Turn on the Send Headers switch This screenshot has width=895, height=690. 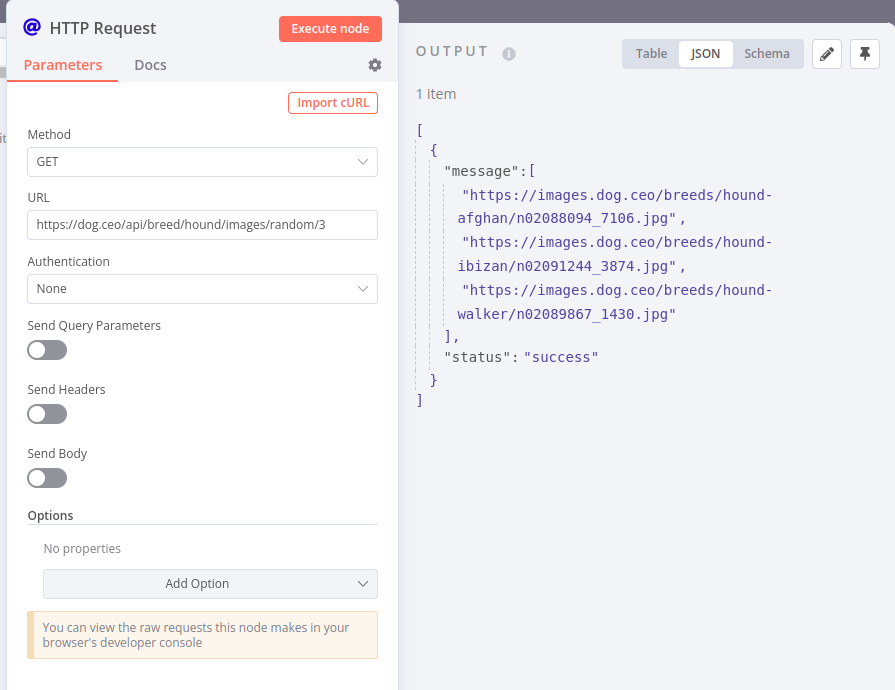tap(47, 414)
